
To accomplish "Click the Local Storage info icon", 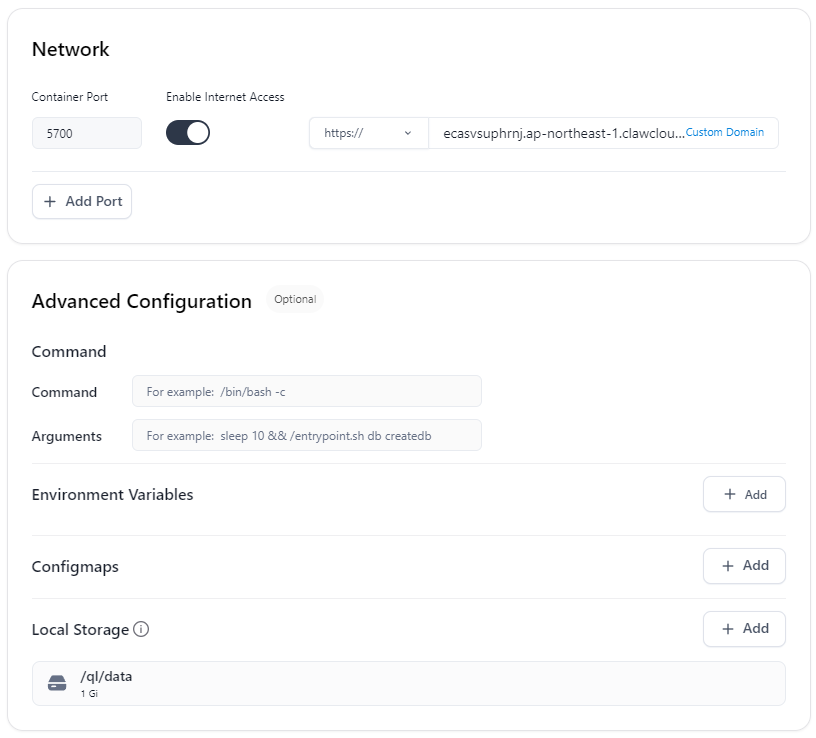I will [x=141, y=629].
